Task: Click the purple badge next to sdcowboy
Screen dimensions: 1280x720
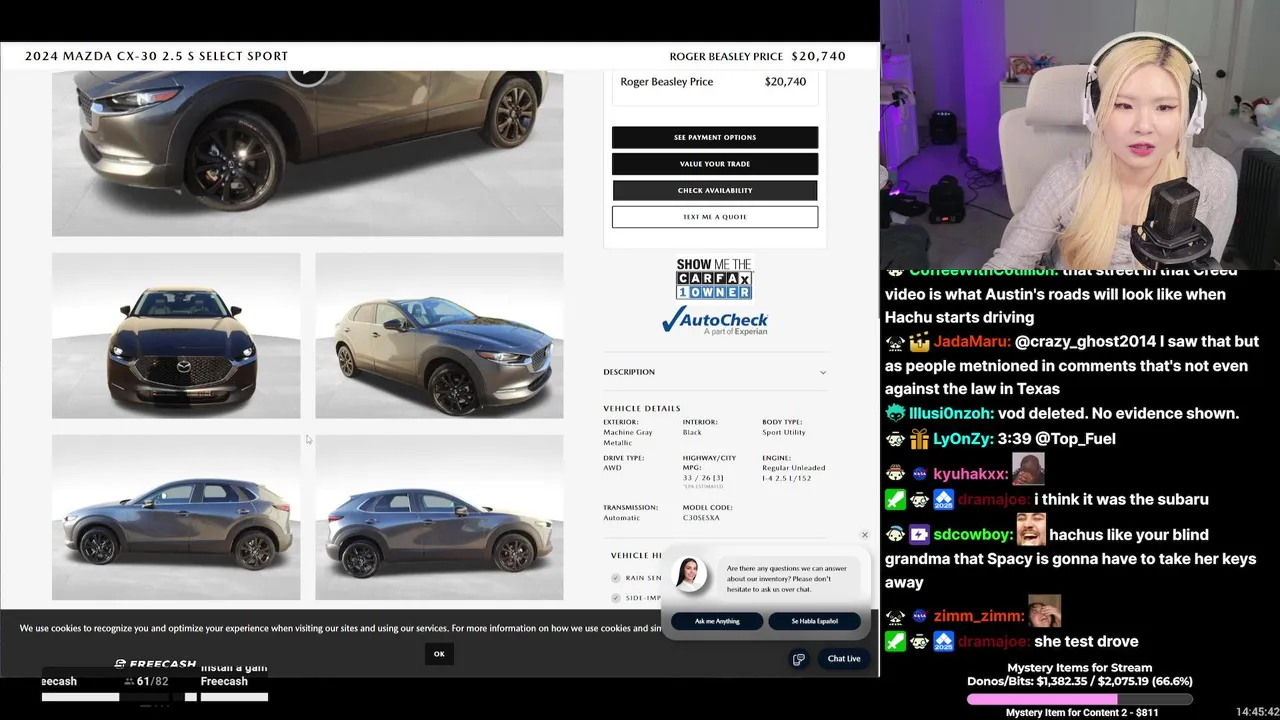Action: (x=920, y=535)
